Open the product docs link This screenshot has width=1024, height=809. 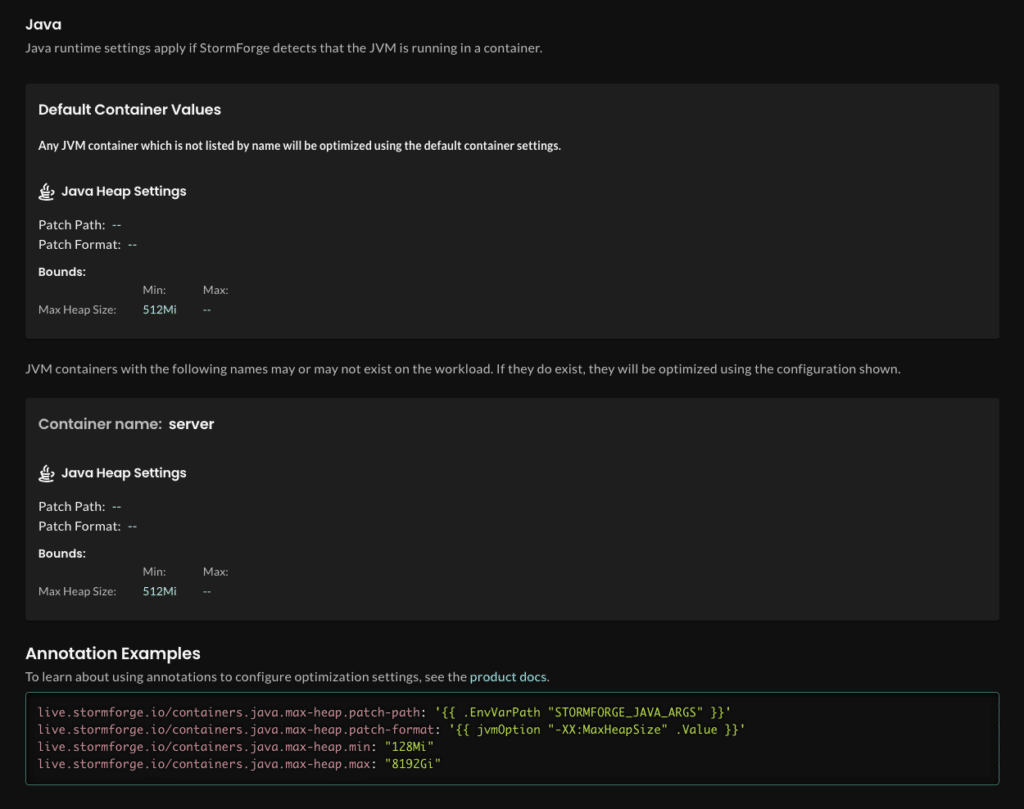pyautogui.click(x=508, y=676)
